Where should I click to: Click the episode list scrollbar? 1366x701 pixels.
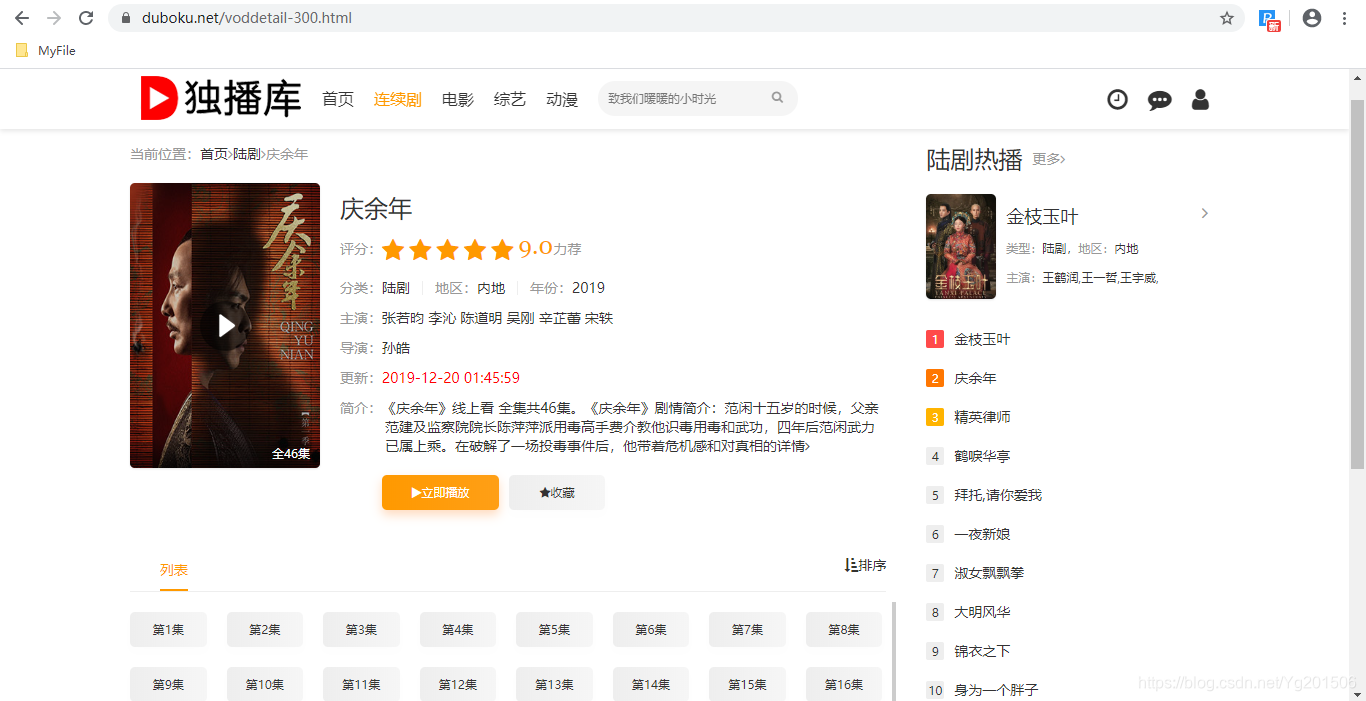tap(893, 650)
